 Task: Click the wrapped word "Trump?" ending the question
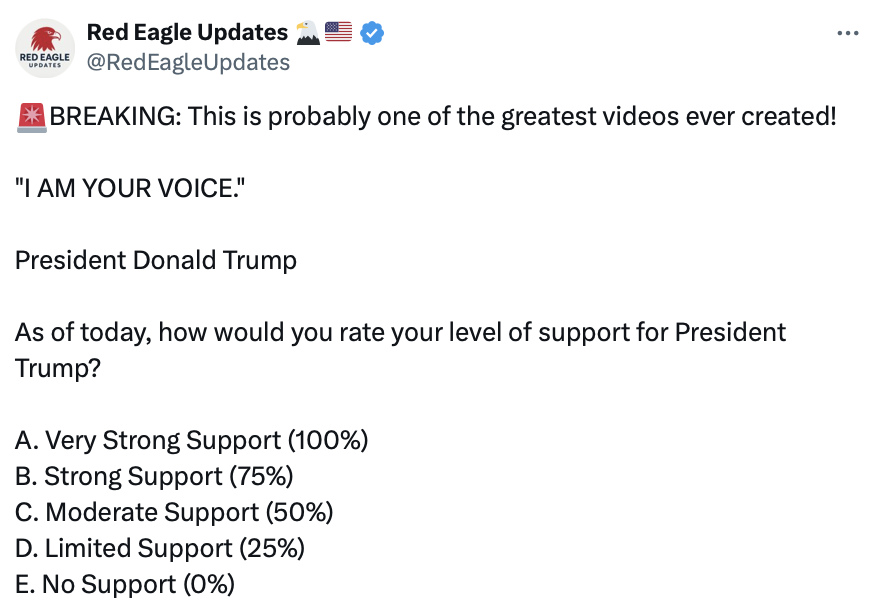(x=57, y=368)
